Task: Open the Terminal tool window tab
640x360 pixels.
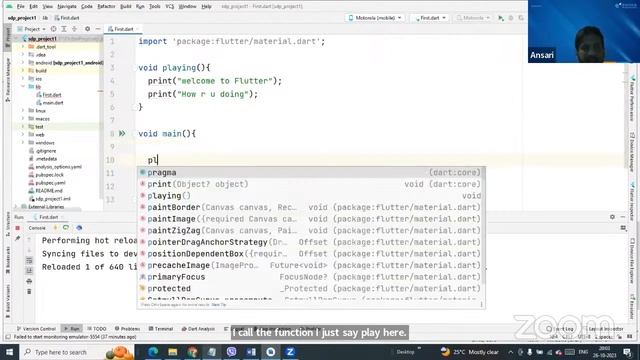Action: point(161,329)
